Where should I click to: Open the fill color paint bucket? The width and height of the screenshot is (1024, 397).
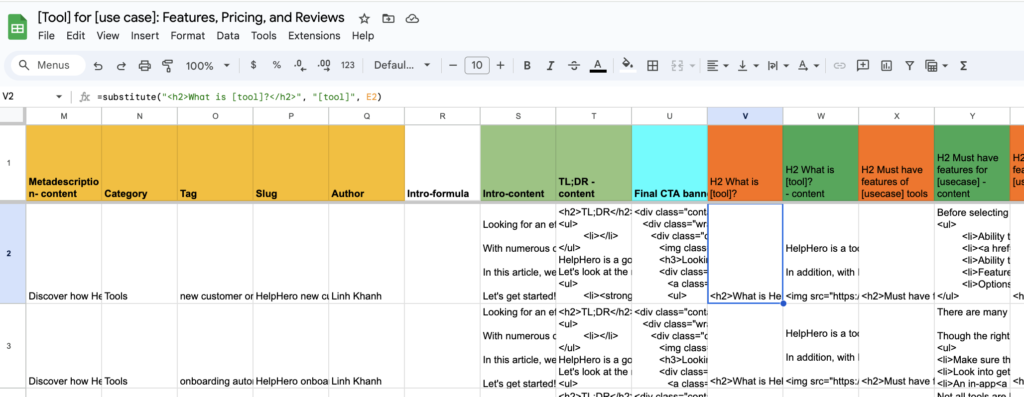(x=628, y=65)
